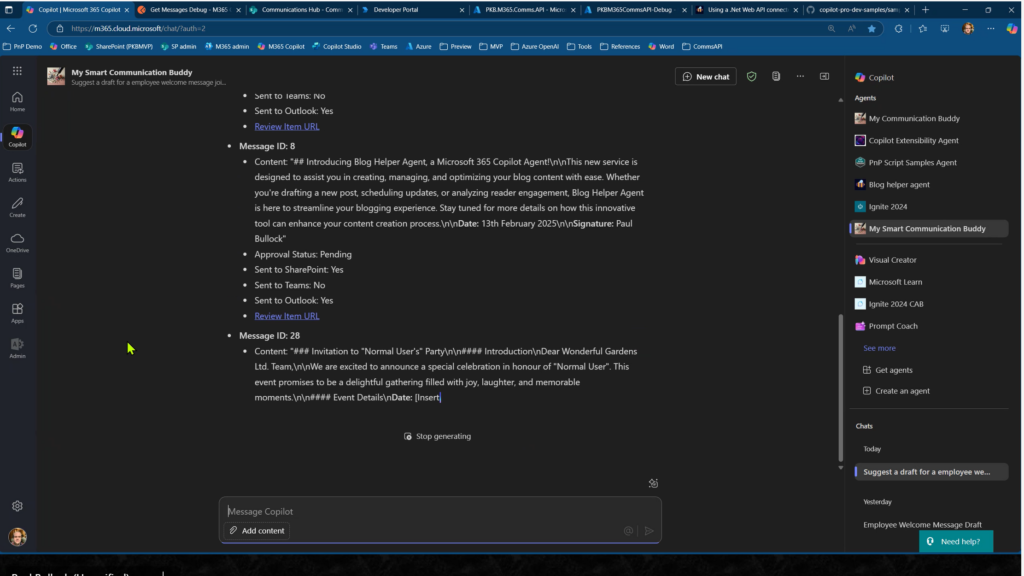This screenshot has width=1024, height=576.
Task: Click Get agents in the side panel
Action: point(887,370)
